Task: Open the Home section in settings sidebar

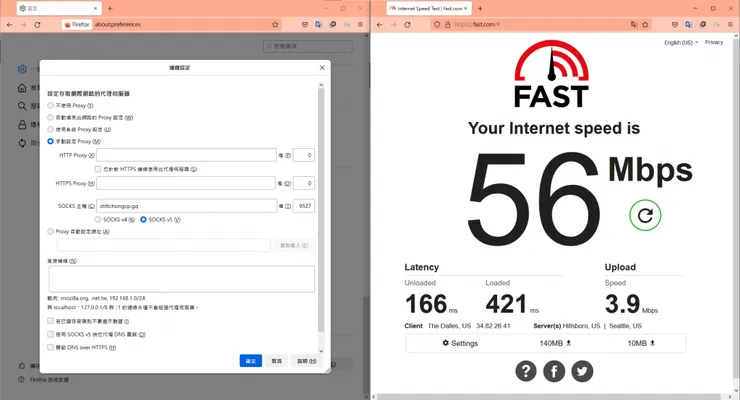Action: (x=22, y=88)
